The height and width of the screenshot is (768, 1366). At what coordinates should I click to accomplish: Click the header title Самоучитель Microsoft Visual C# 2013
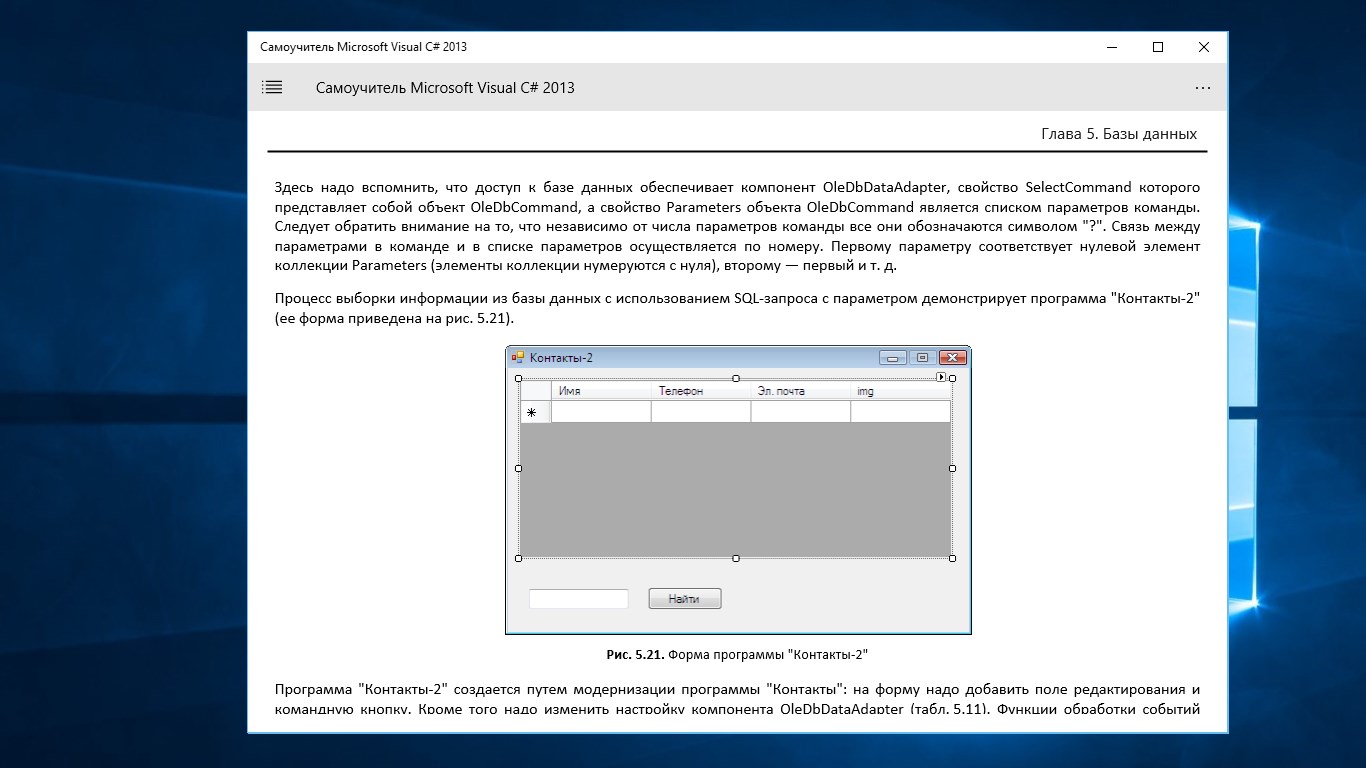tap(445, 88)
